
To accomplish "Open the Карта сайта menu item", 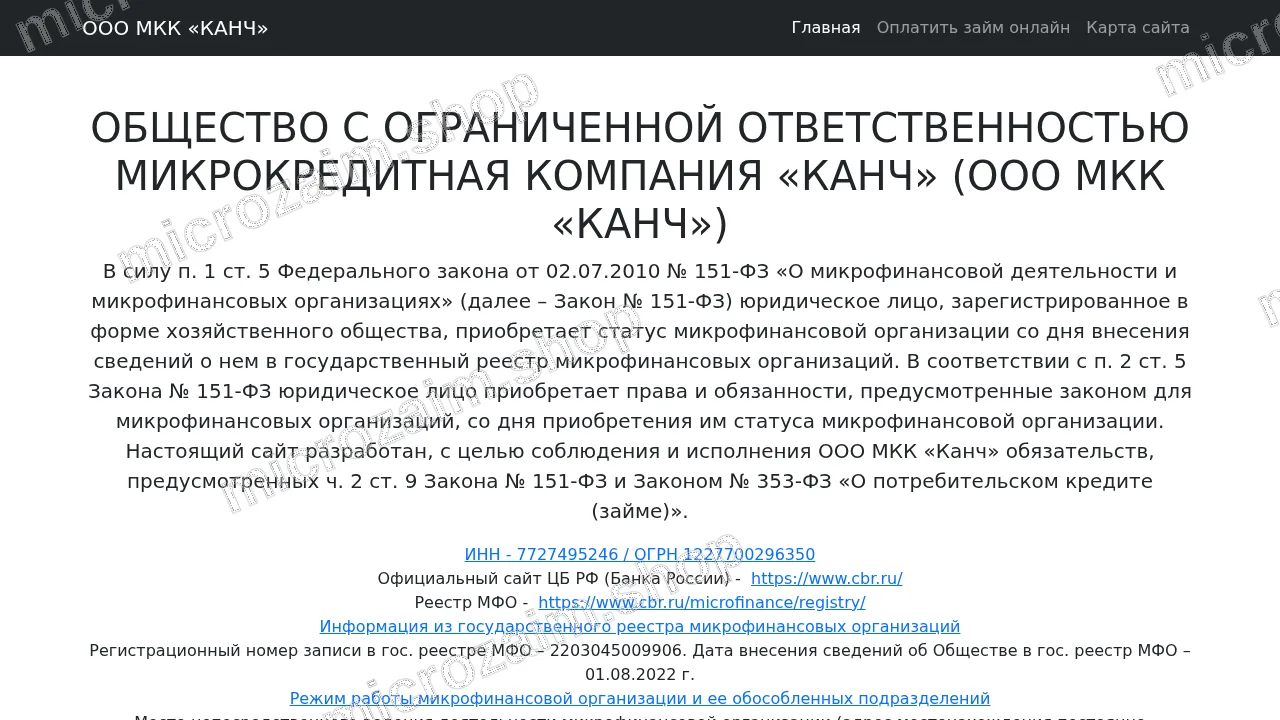I will click(x=1138, y=28).
